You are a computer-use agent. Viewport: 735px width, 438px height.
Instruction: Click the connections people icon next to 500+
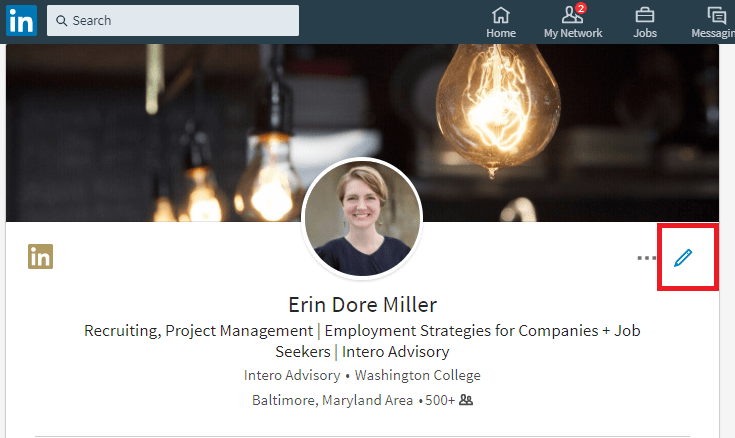(466, 400)
